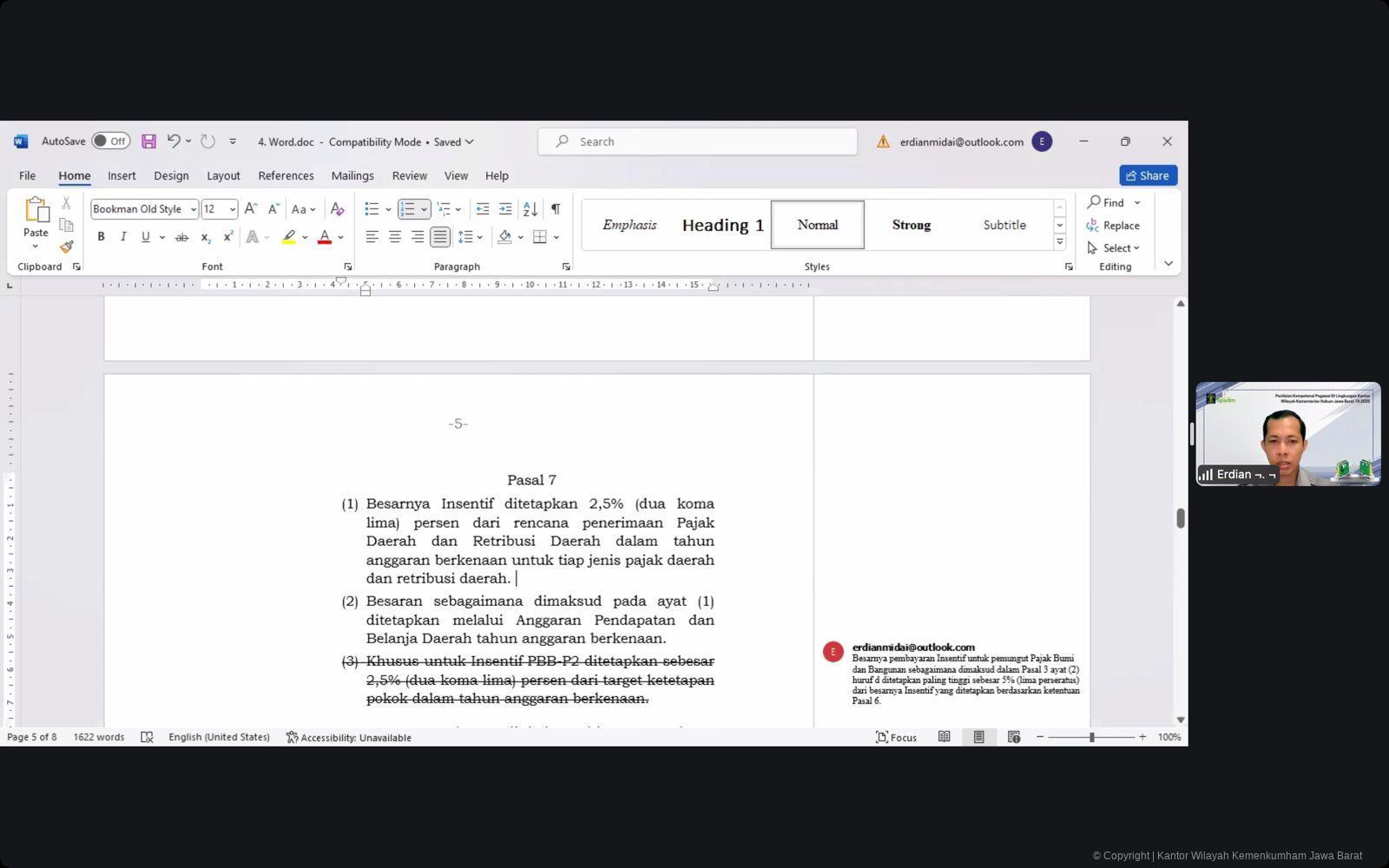
Task: Click the Format Painter brush icon
Action: pos(66,247)
